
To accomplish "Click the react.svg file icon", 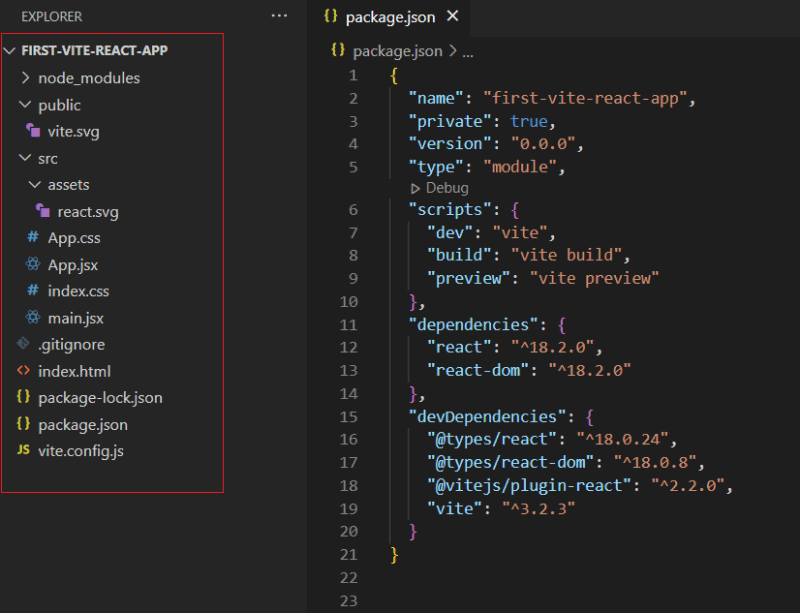I will pos(43,211).
